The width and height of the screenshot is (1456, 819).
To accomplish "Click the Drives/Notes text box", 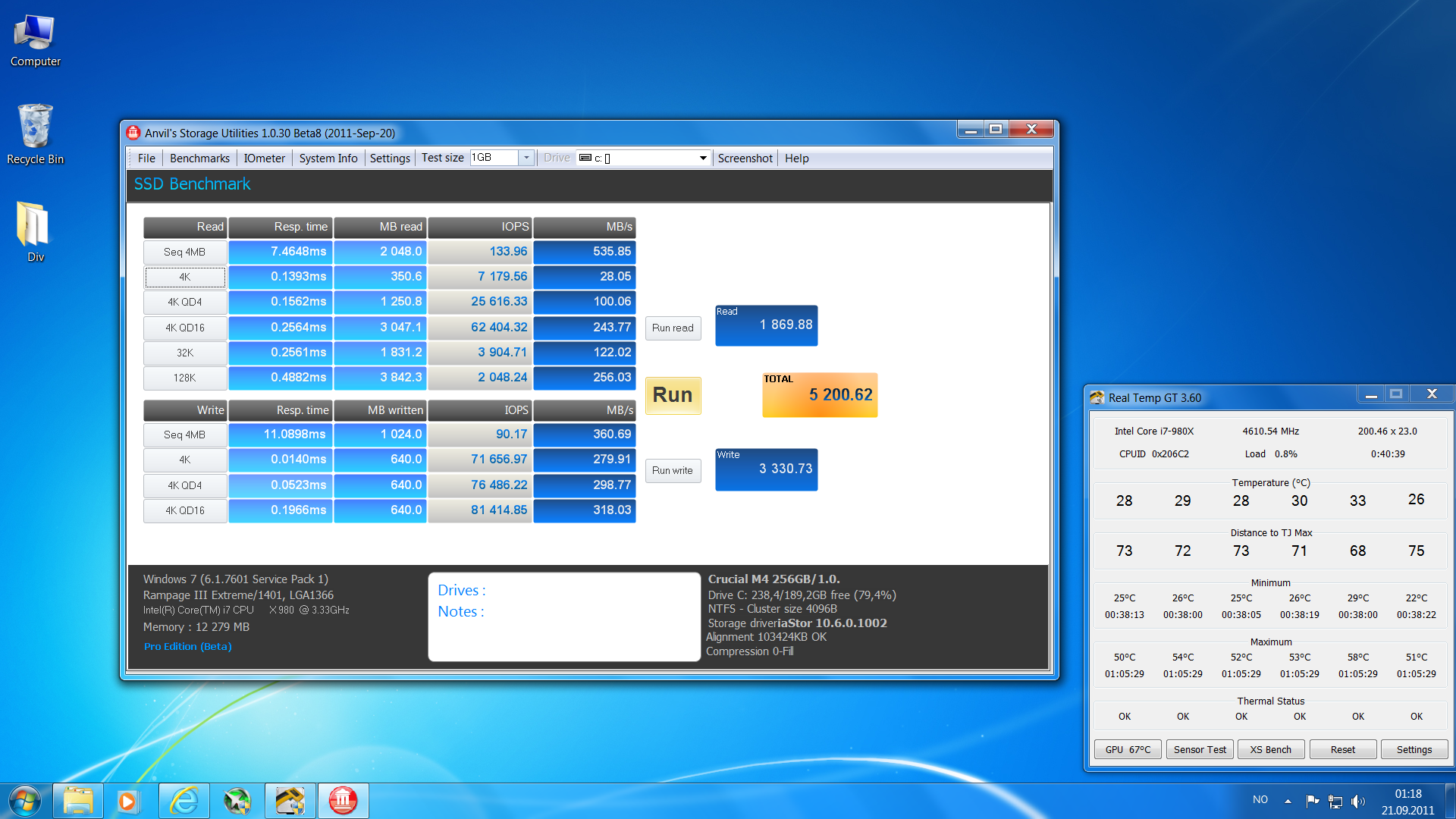I will (x=564, y=617).
